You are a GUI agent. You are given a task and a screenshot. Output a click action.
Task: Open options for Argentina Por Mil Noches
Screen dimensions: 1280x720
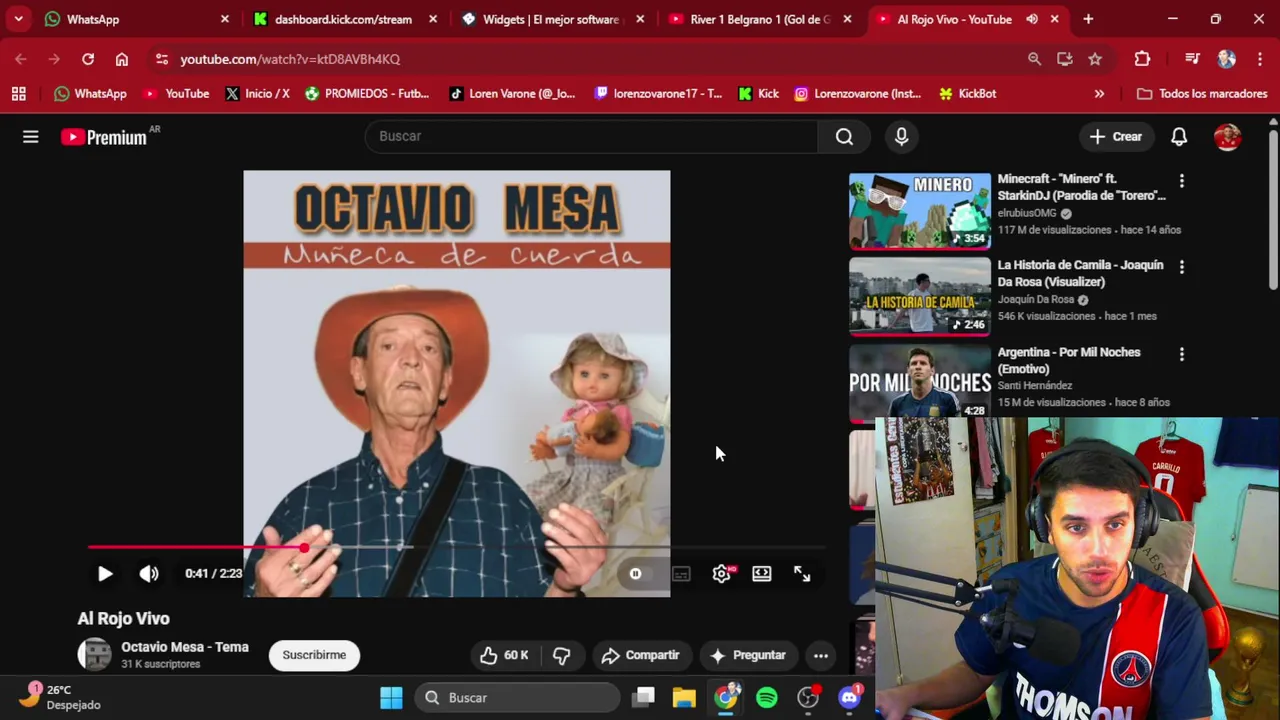click(1182, 354)
